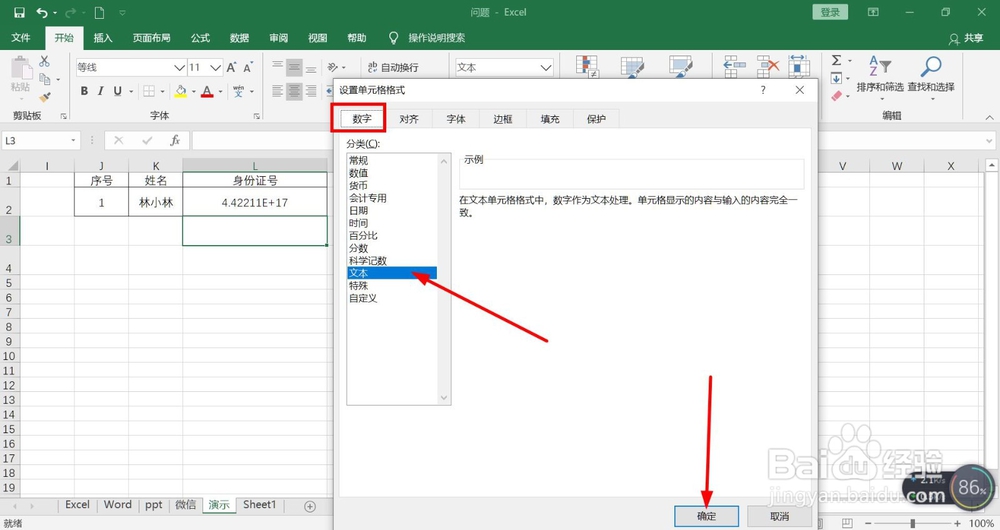1000x530 pixels.
Task: Click the 登录 sign-in button
Action: click(830, 12)
